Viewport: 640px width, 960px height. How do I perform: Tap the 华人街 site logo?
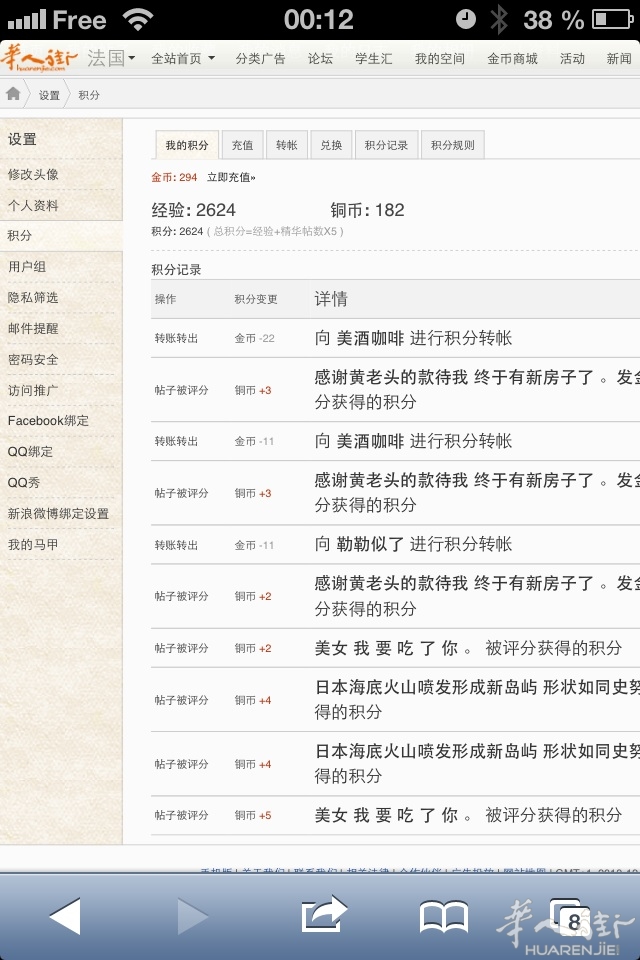point(41,57)
